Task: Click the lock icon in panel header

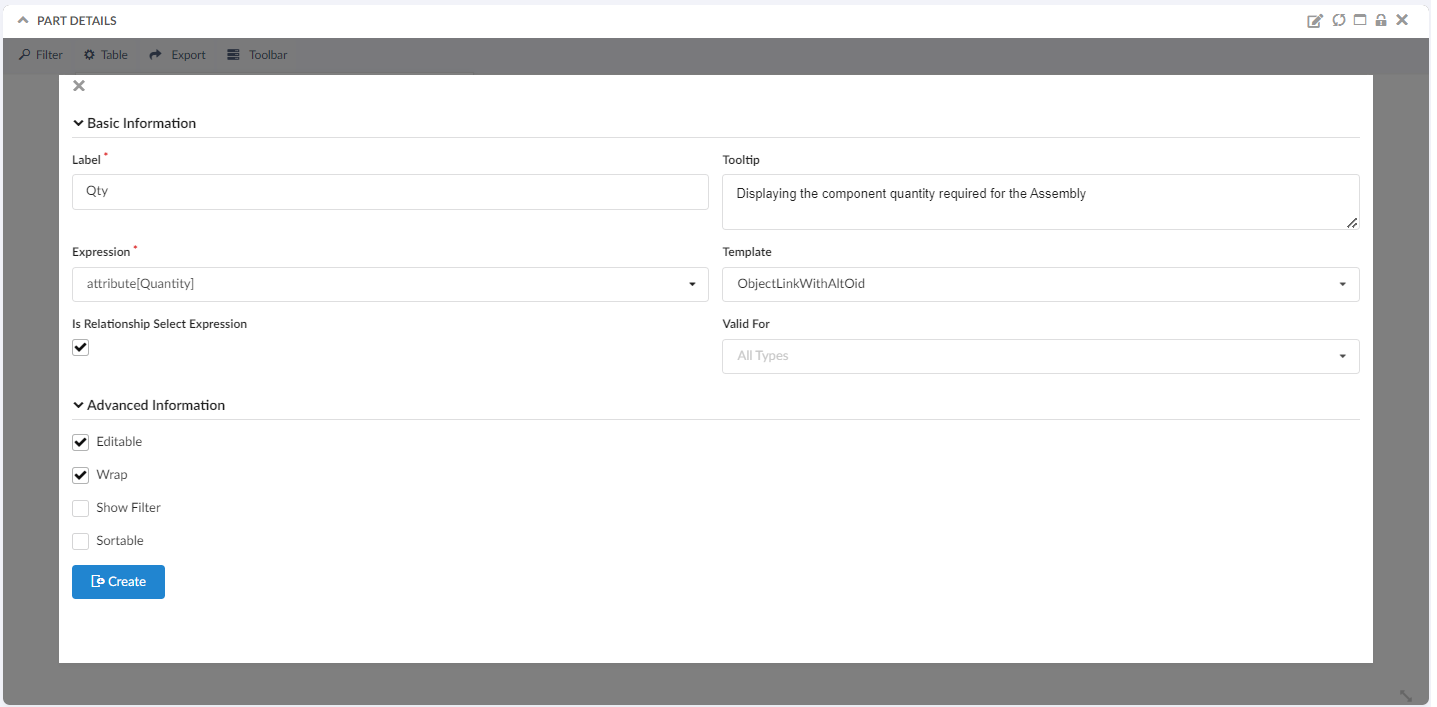Action: [x=1381, y=21]
